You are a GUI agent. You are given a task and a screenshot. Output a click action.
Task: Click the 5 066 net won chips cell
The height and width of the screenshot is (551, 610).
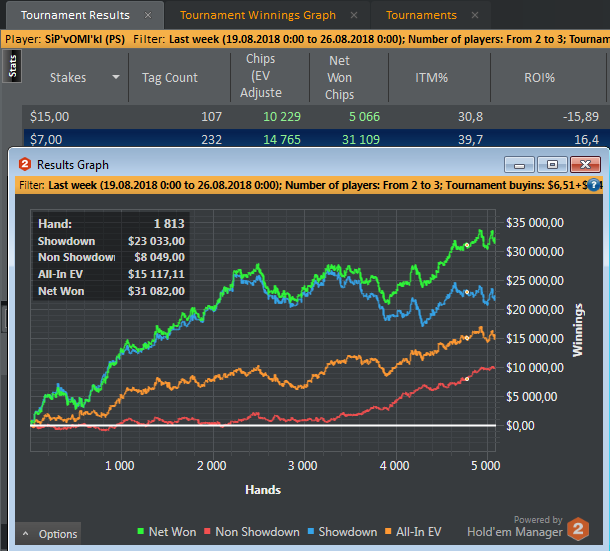[x=364, y=117]
